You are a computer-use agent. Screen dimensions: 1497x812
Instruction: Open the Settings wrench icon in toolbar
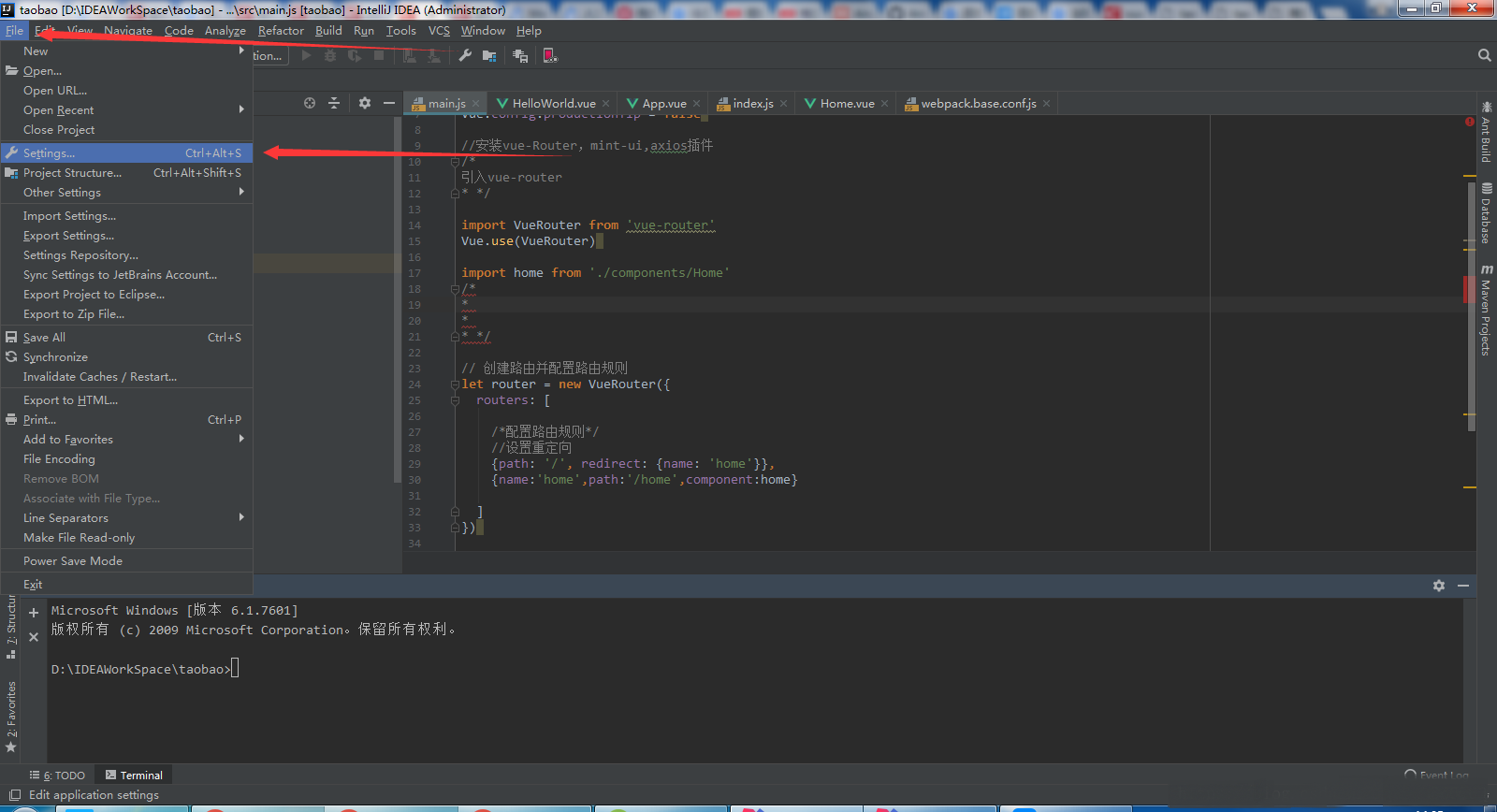tap(465, 56)
